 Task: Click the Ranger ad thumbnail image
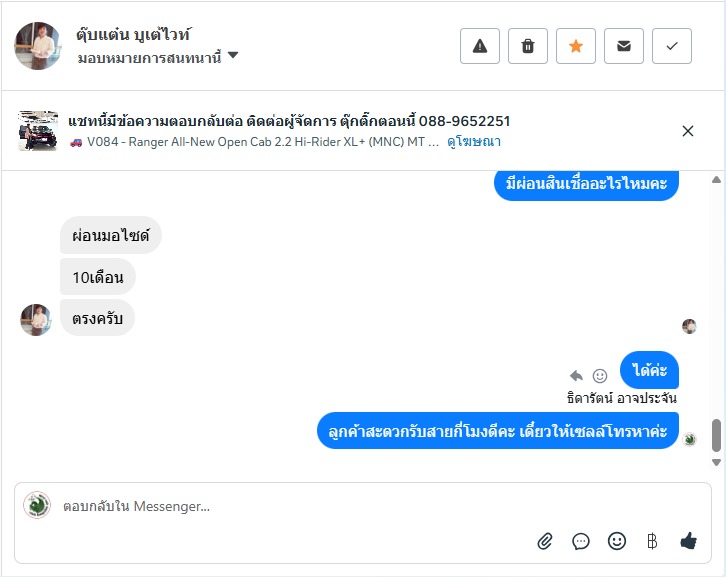pyautogui.click(x=38, y=131)
